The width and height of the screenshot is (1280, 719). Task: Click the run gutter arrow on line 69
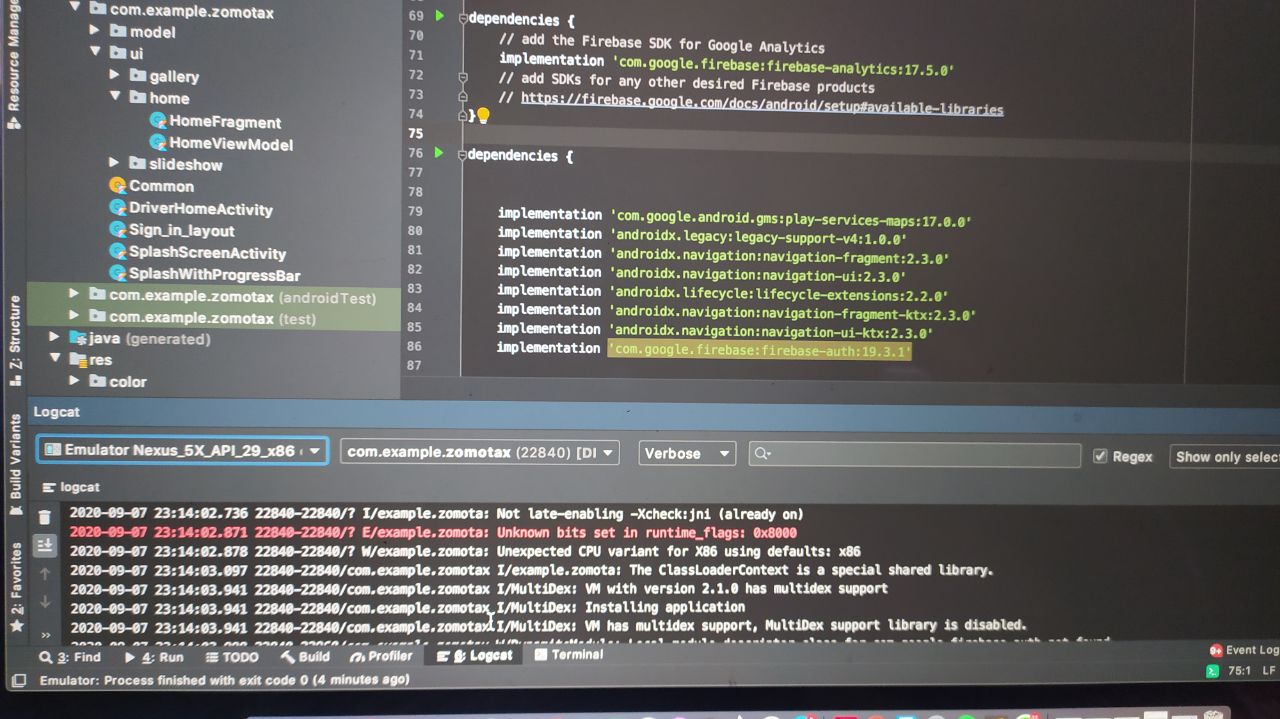pyautogui.click(x=439, y=16)
